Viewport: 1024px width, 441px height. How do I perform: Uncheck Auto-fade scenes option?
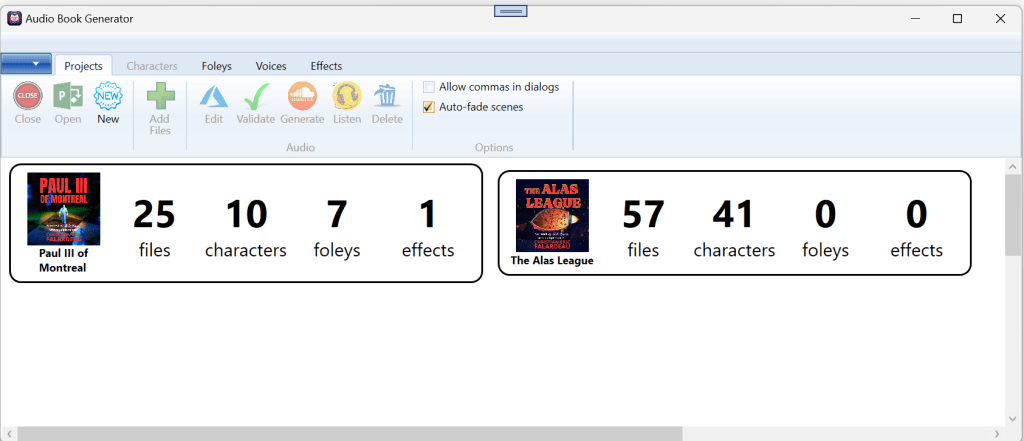click(x=429, y=107)
